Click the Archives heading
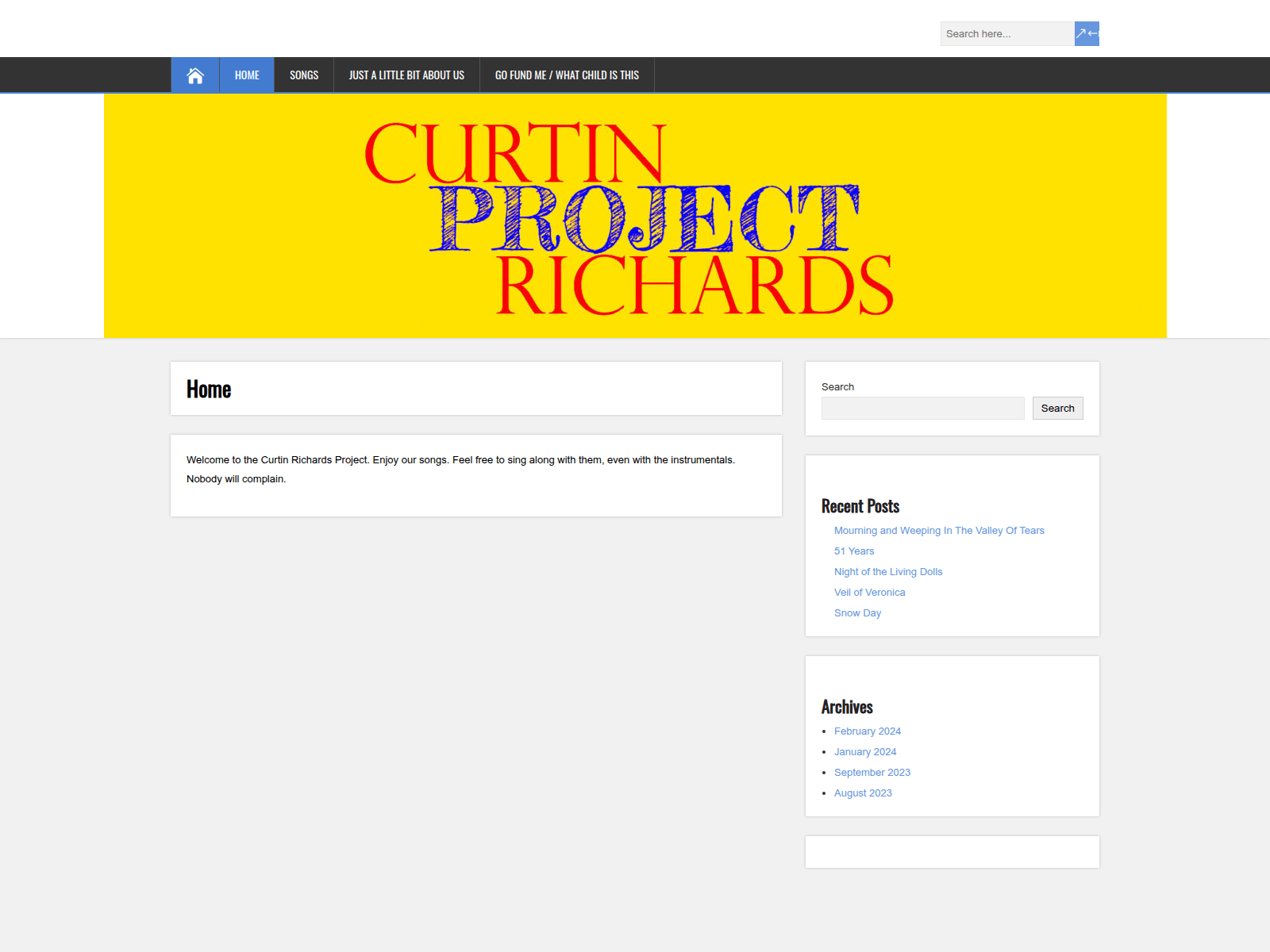This screenshot has width=1270, height=952. coord(847,707)
